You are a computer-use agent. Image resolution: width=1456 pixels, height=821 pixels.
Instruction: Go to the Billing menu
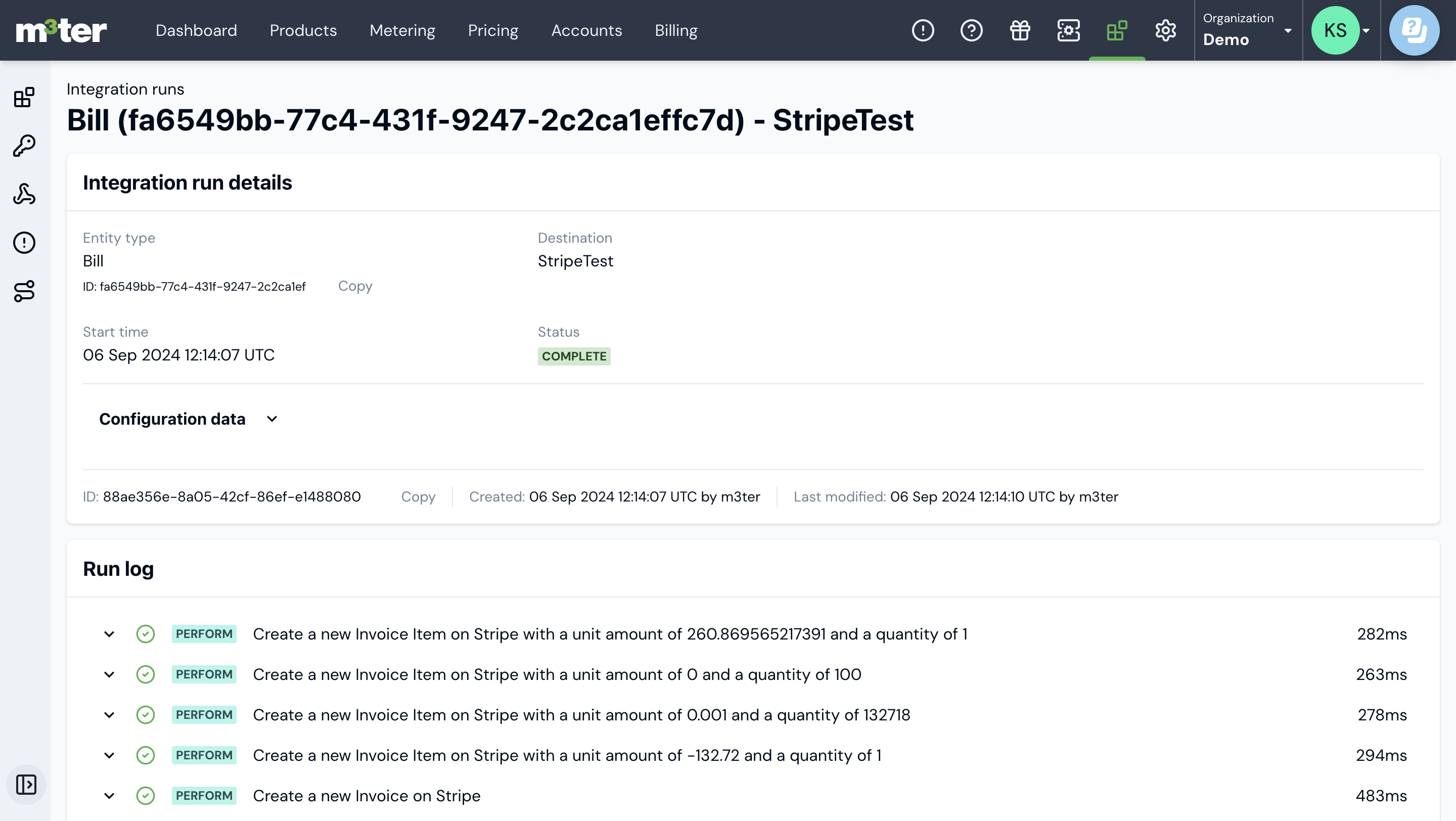pos(675,30)
